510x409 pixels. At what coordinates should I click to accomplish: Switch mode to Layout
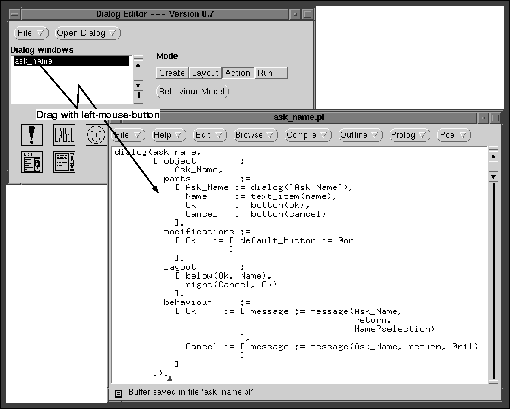pos(205,73)
